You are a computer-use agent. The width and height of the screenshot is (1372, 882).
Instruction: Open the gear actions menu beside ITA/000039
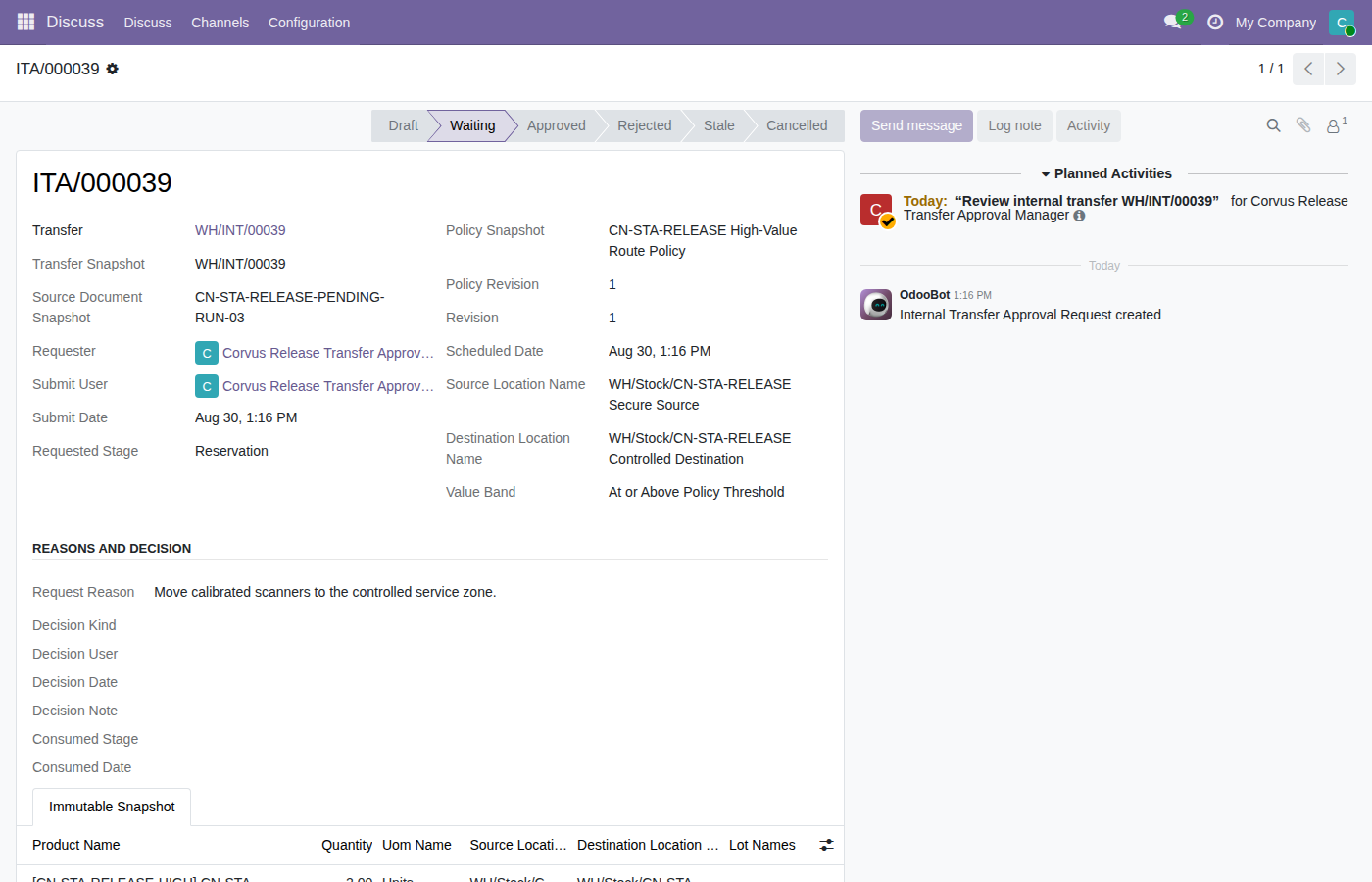point(113,69)
